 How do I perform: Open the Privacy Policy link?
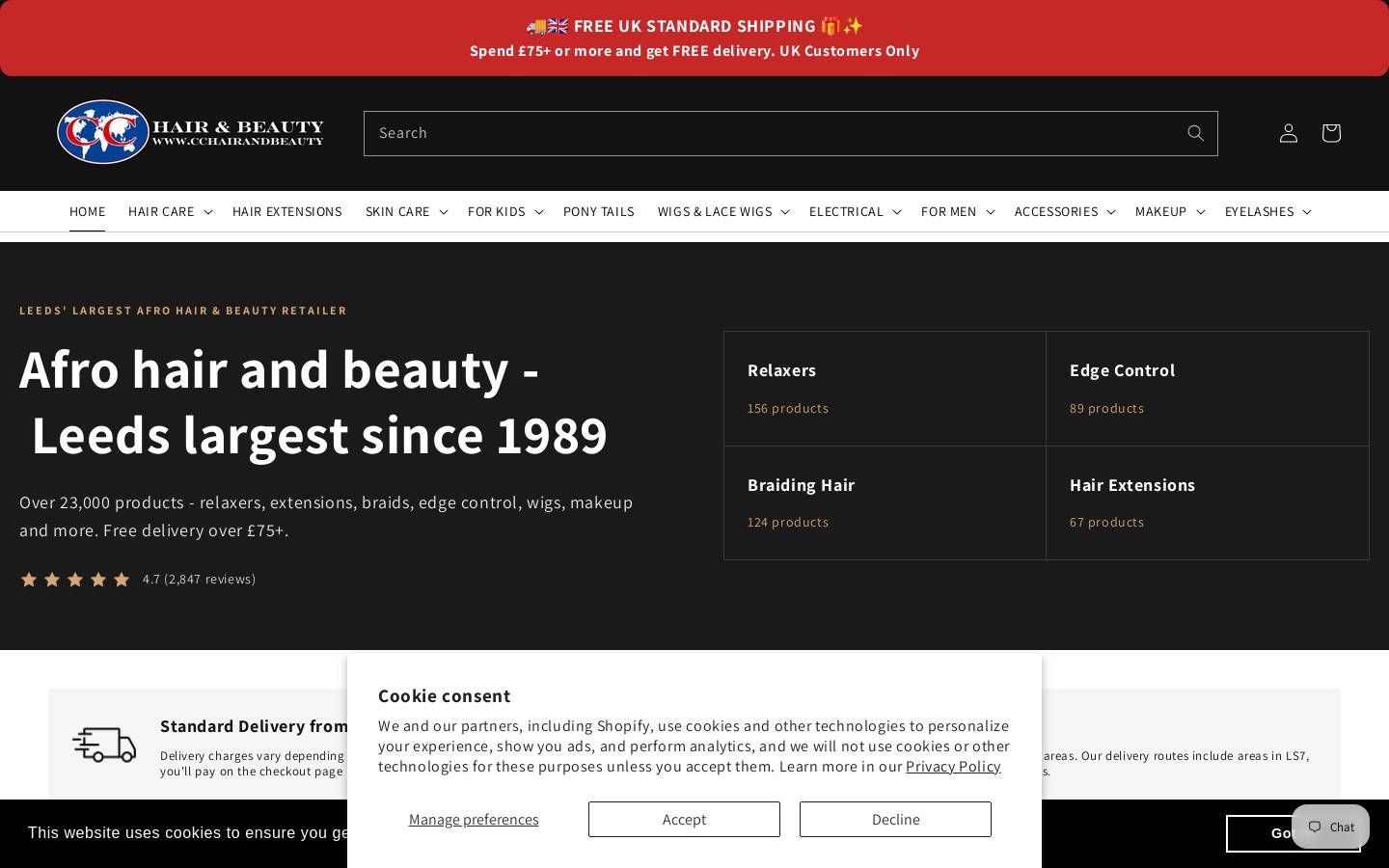click(953, 766)
